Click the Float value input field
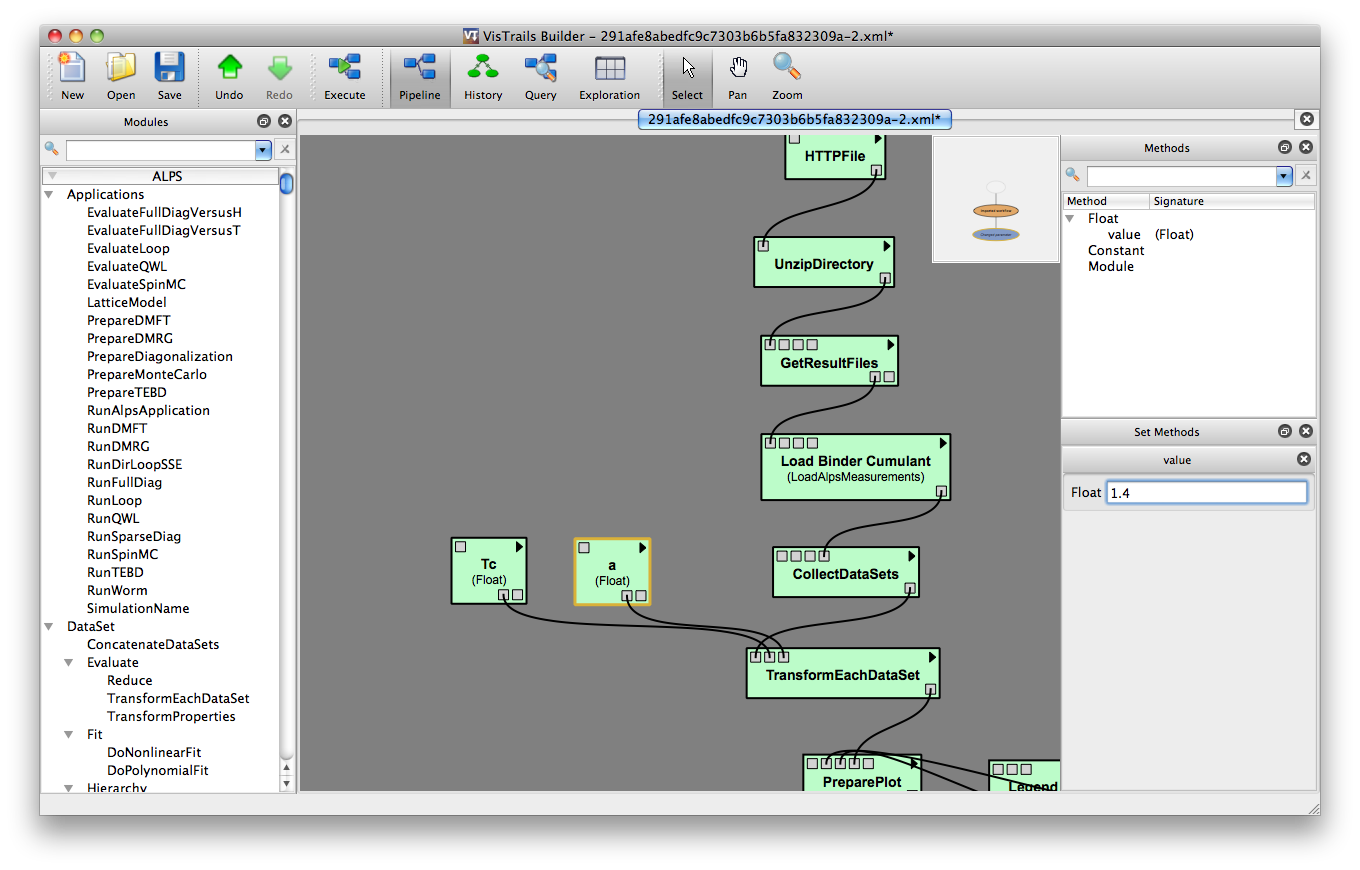The image size is (1360, 870). [1206, 493]
